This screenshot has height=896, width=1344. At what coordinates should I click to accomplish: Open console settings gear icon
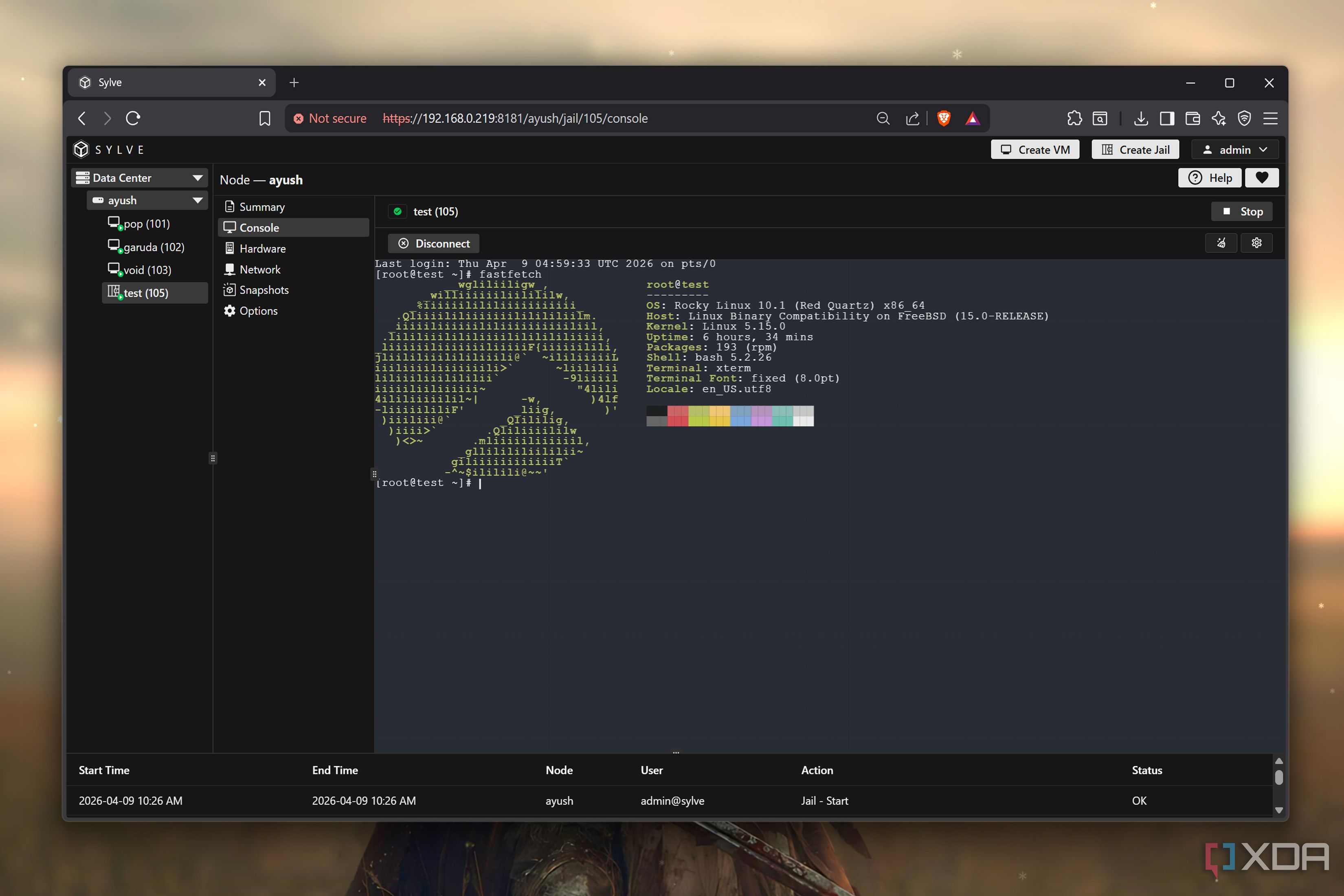[1256, 243]
